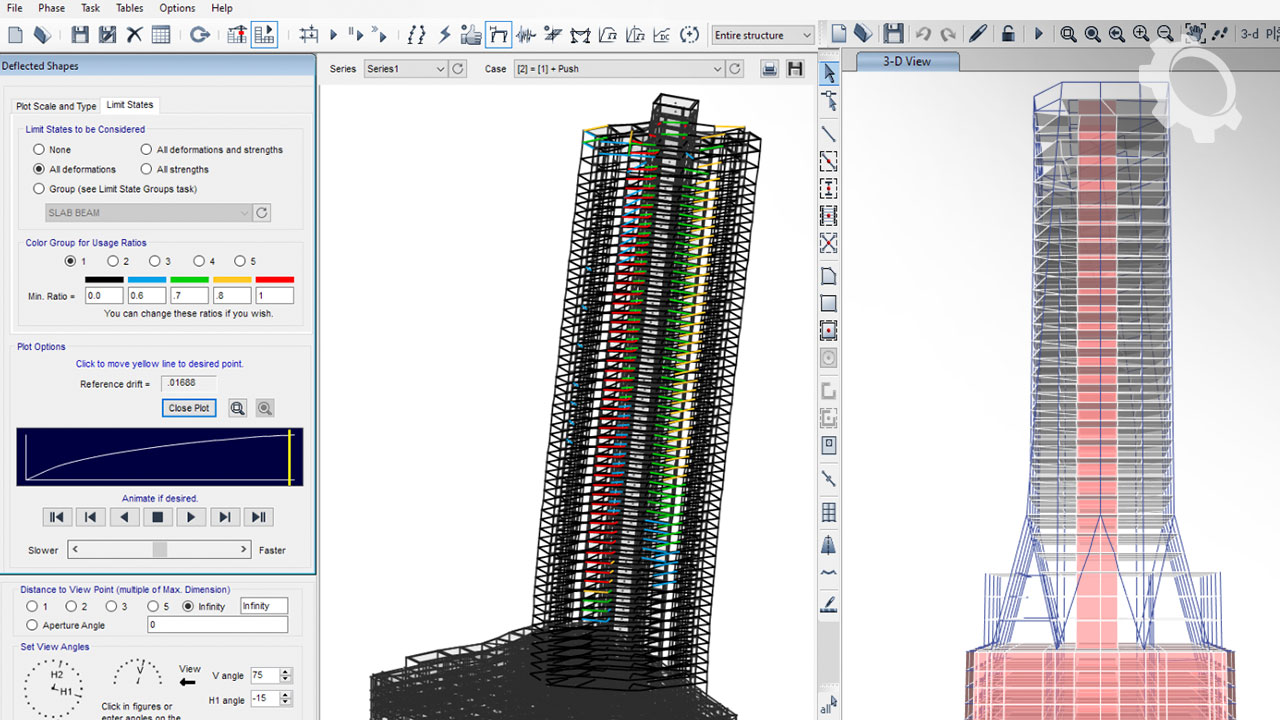This screenshot has height=720, width=1280.
Task: Expand the Case dropdown showing [2] = [1] + Push
Action: 617,69
